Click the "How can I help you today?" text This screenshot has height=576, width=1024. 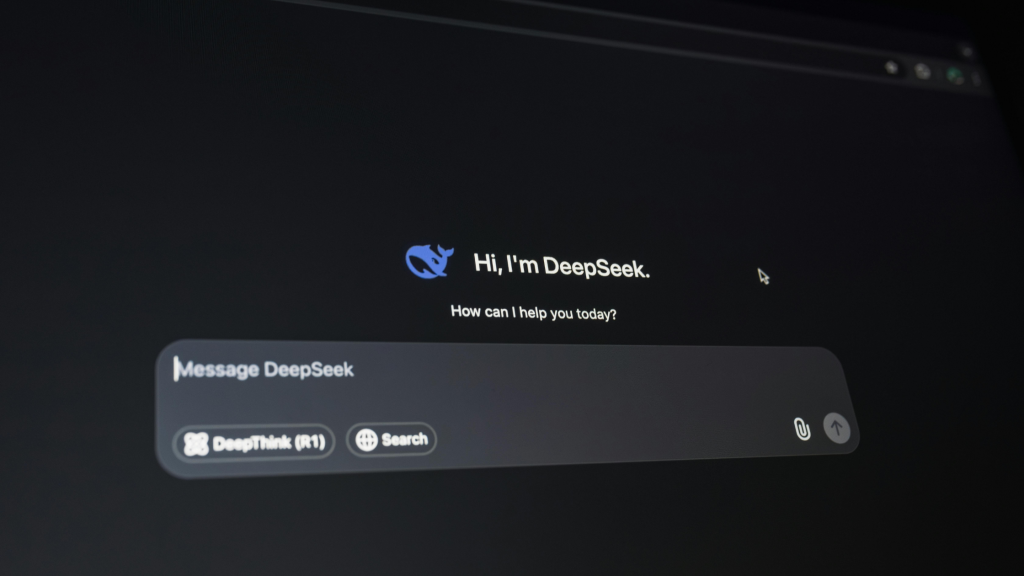pyautogui.click(x=534, y=313)
